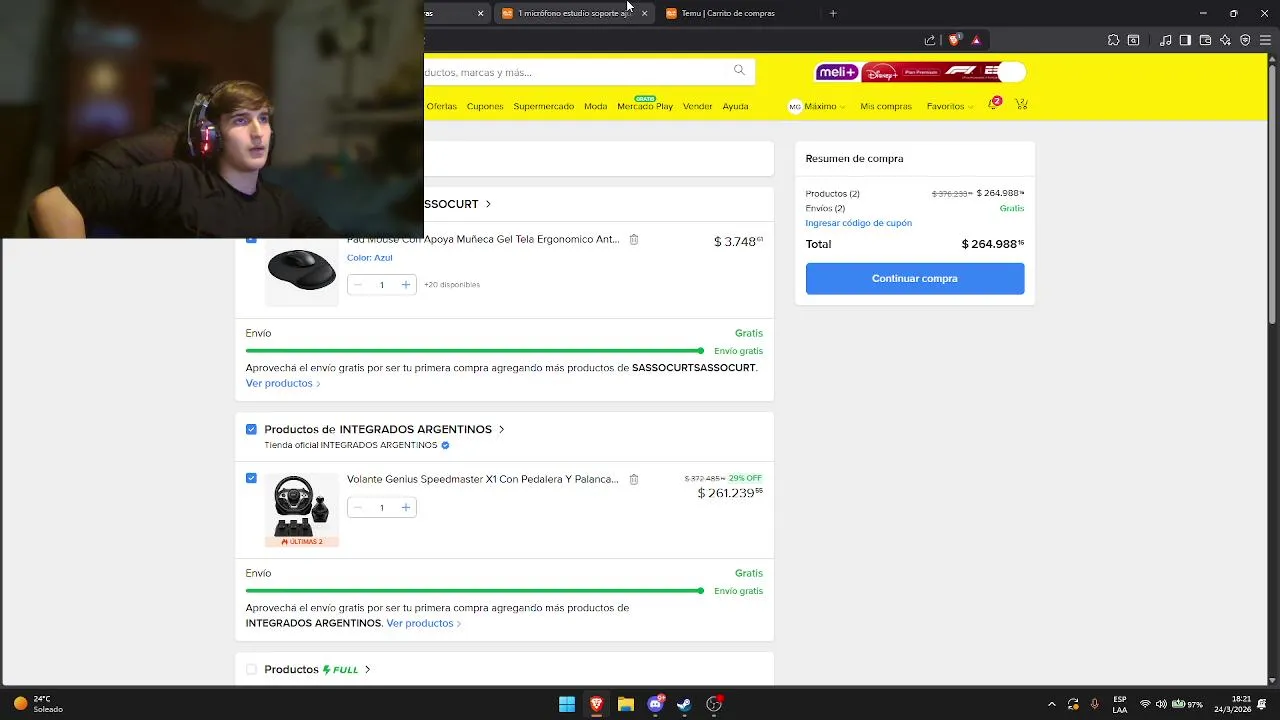This screenshot has height=720, width=1280.
Task: Check the Productos FULL checkbox
Action: [251, 669]
